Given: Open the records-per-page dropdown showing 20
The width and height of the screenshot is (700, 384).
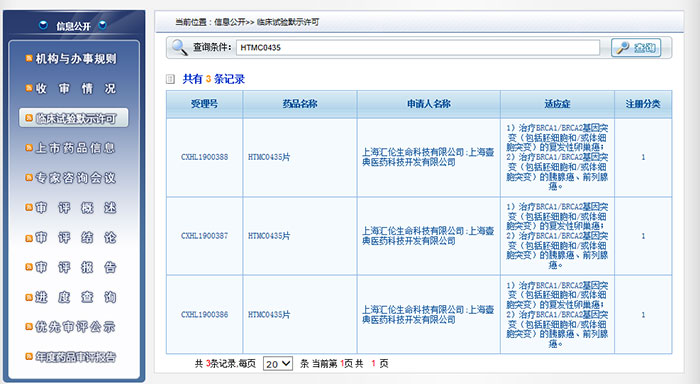Looking at the screenshot, I should 278,364.
